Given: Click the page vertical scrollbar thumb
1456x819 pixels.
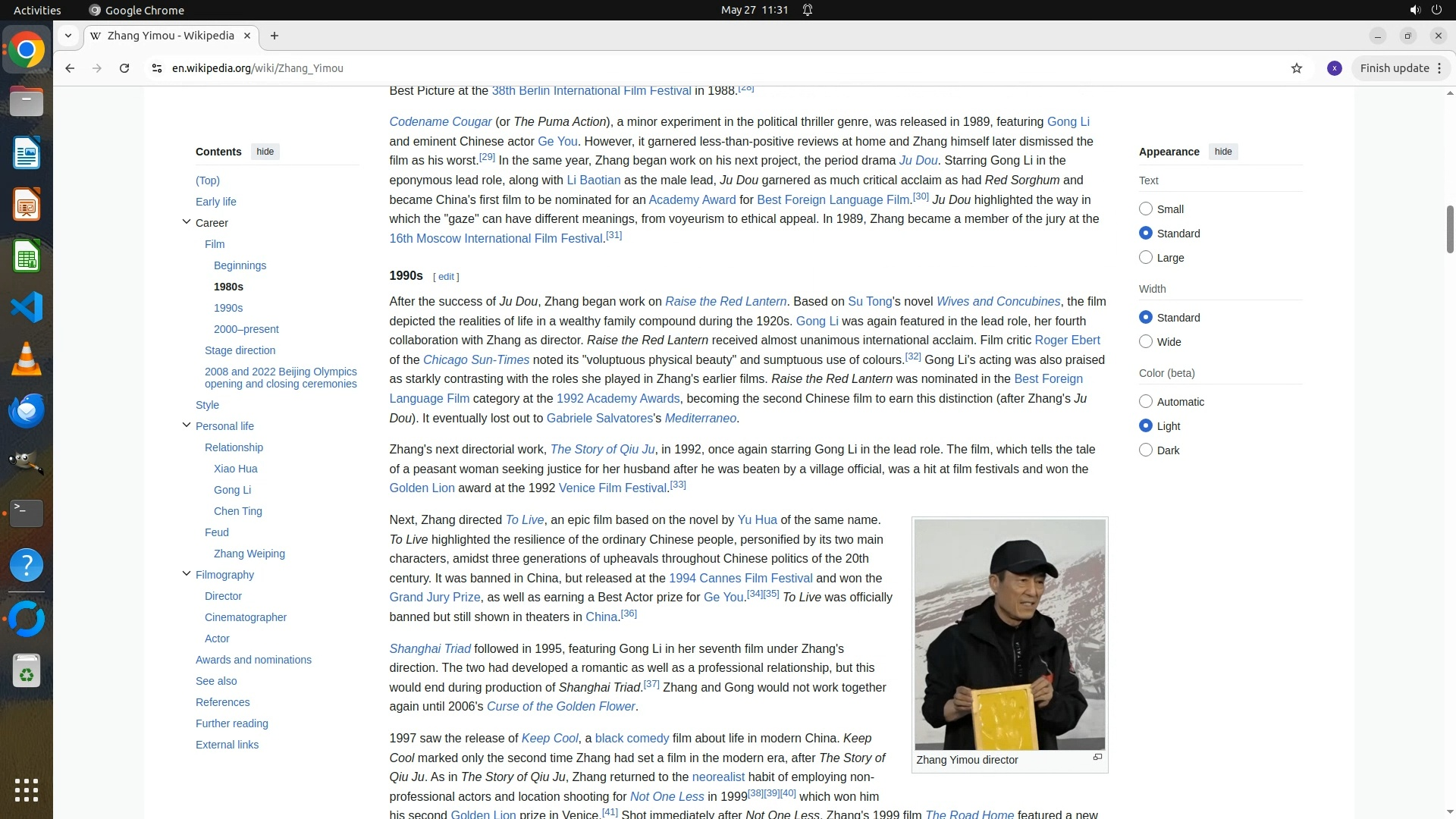Looking at the screenshot, I should [1450, 227].
